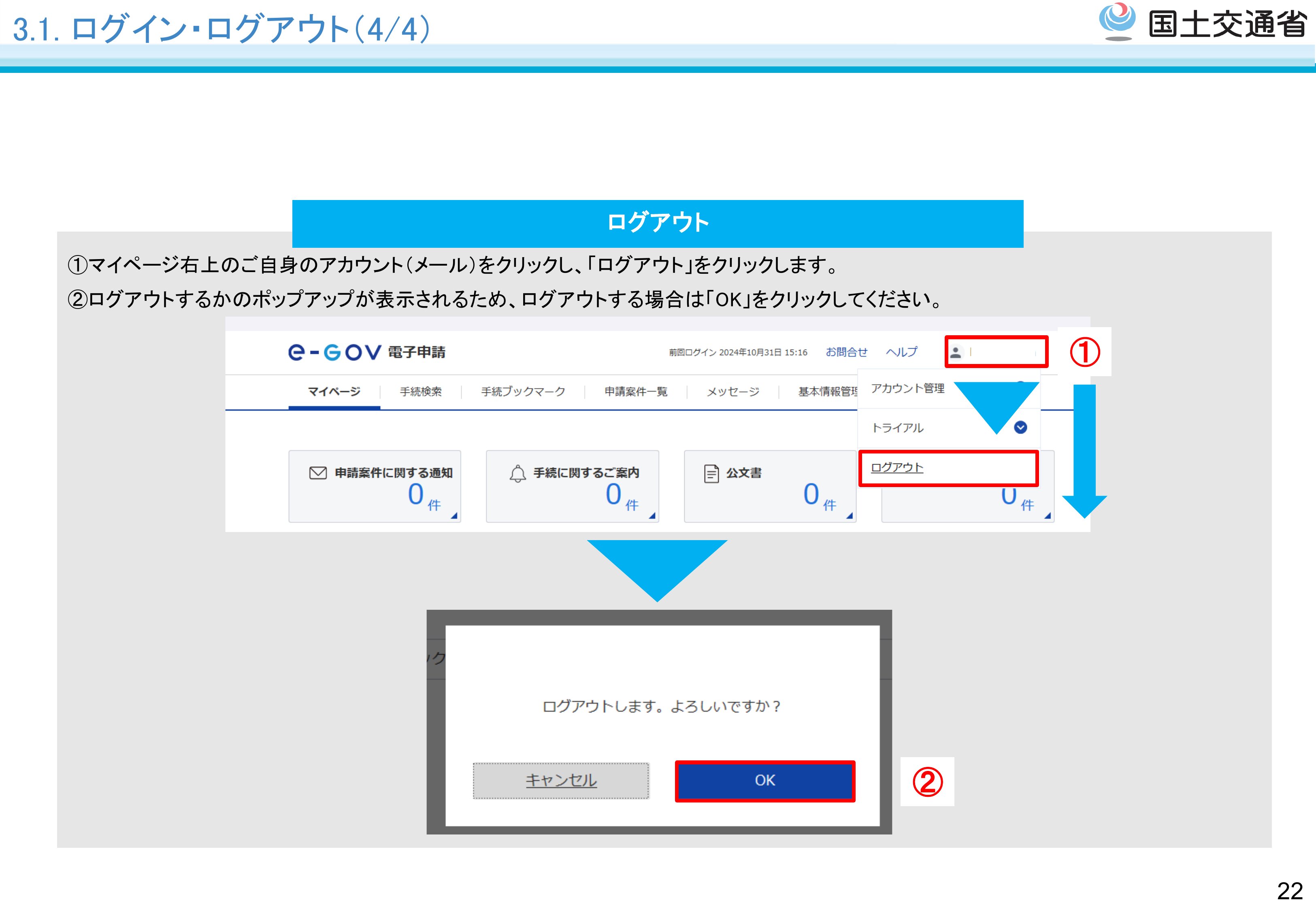Go to the メッセージ tab
The width and height of the screenshot is (1316, 911).
733,392
